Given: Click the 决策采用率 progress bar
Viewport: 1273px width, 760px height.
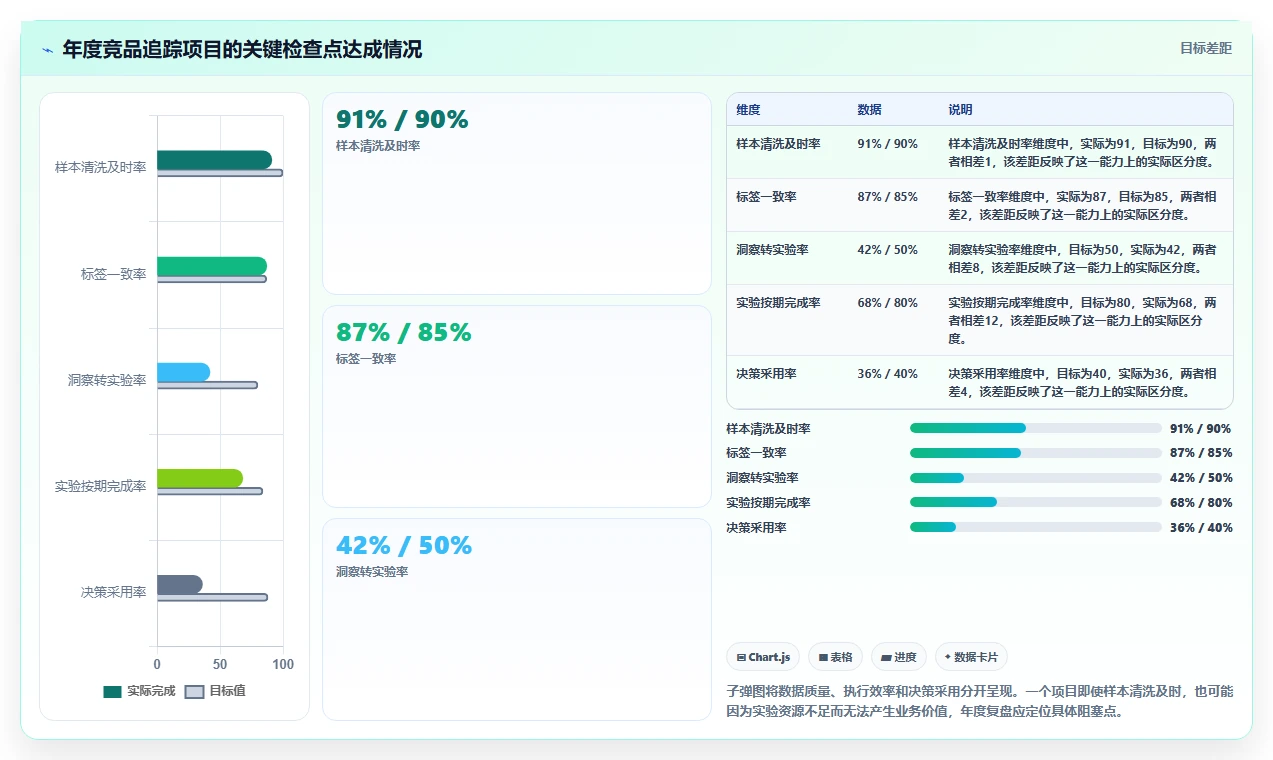Looking at the screenshot, I should [x=1036, y=527].
